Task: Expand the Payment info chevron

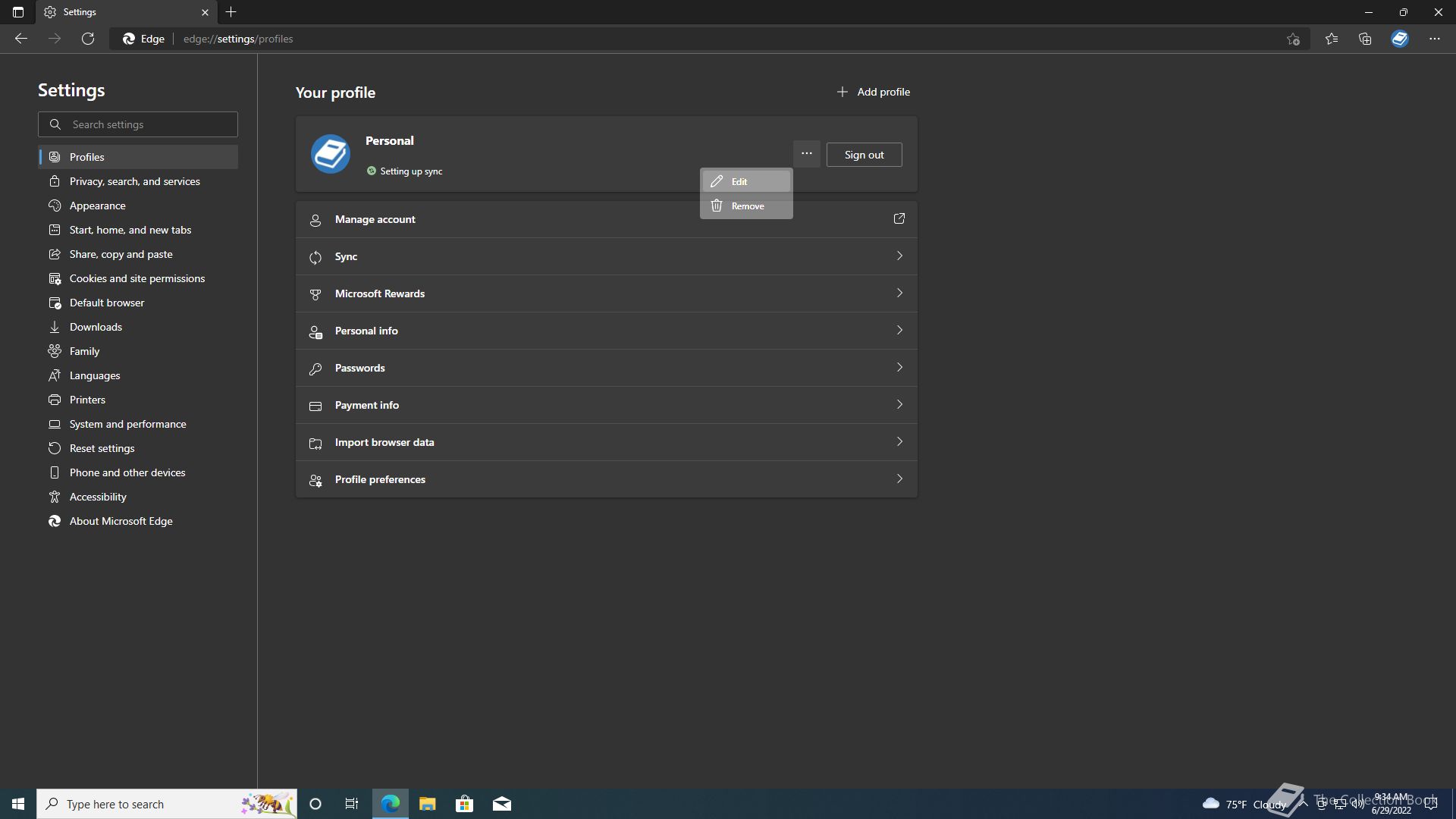Action: tap(899, 404)
